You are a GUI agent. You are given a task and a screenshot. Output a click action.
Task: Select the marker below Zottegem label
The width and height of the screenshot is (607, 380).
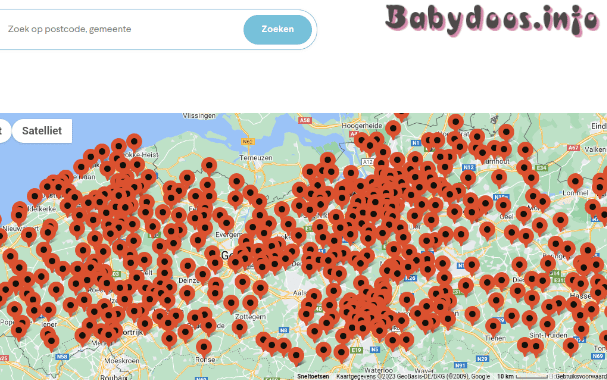pyautogui.click(x=240, y=328)
